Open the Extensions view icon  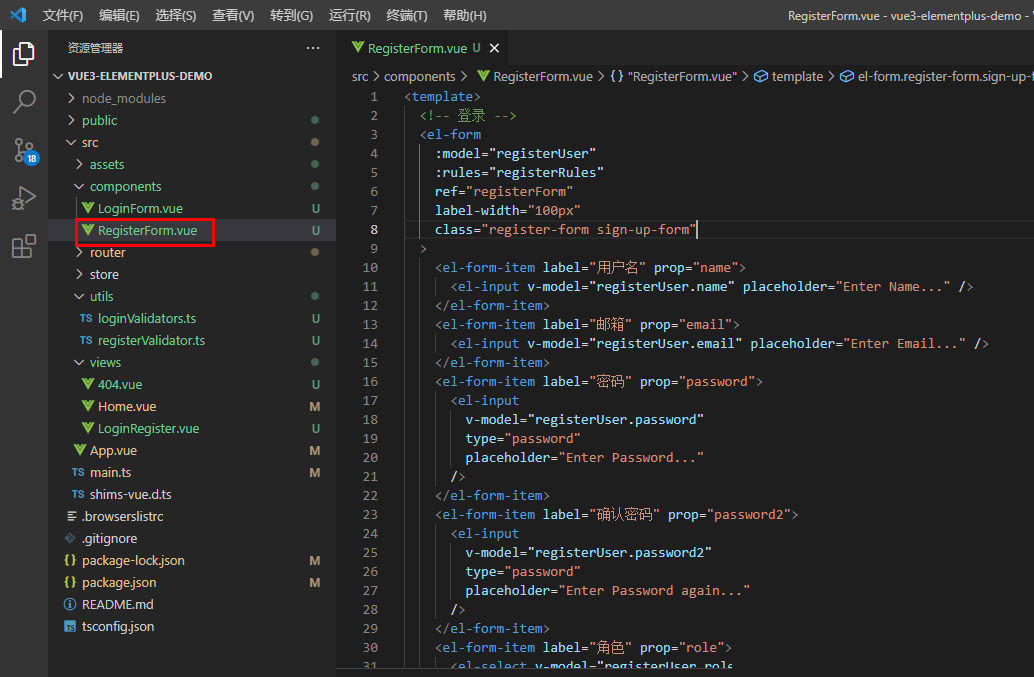[24, 246]
